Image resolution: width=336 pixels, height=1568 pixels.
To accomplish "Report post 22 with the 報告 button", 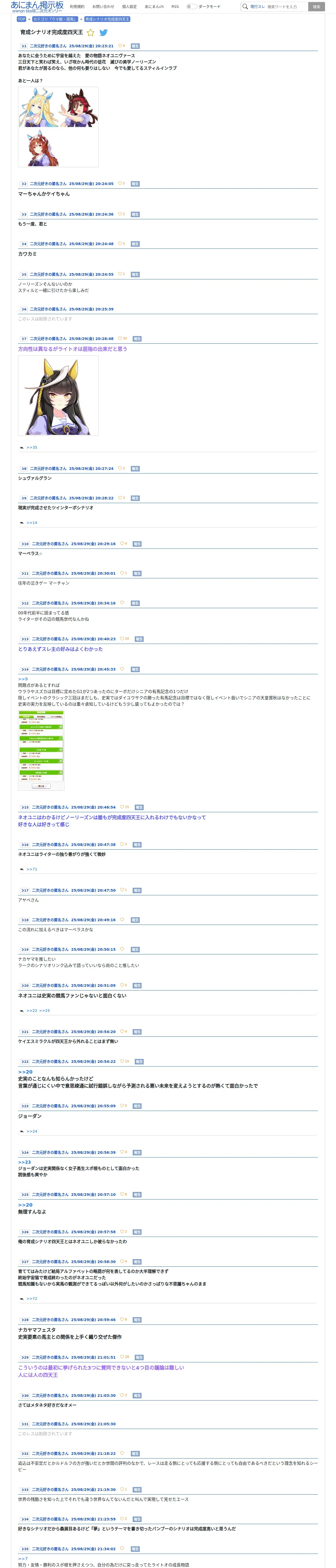I will (x=139, y=1062).
